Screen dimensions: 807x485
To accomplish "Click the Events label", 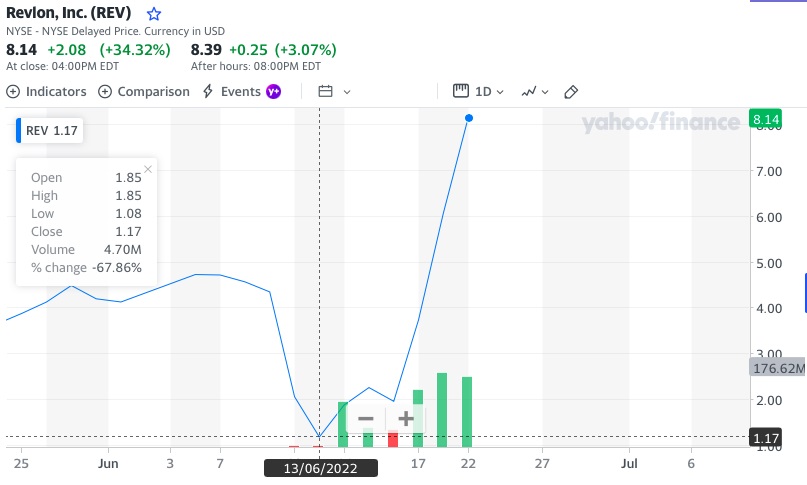I will (x=240, y=92).
